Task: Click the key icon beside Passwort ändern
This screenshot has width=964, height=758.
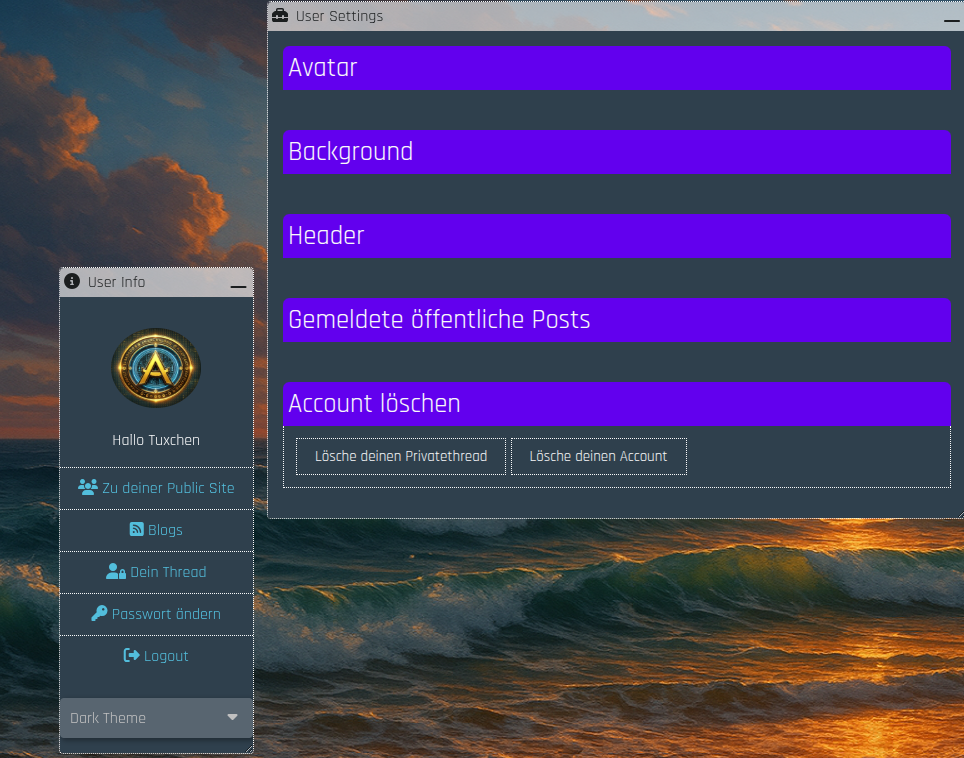Action: pyautogui.click(x=99, y=613)
